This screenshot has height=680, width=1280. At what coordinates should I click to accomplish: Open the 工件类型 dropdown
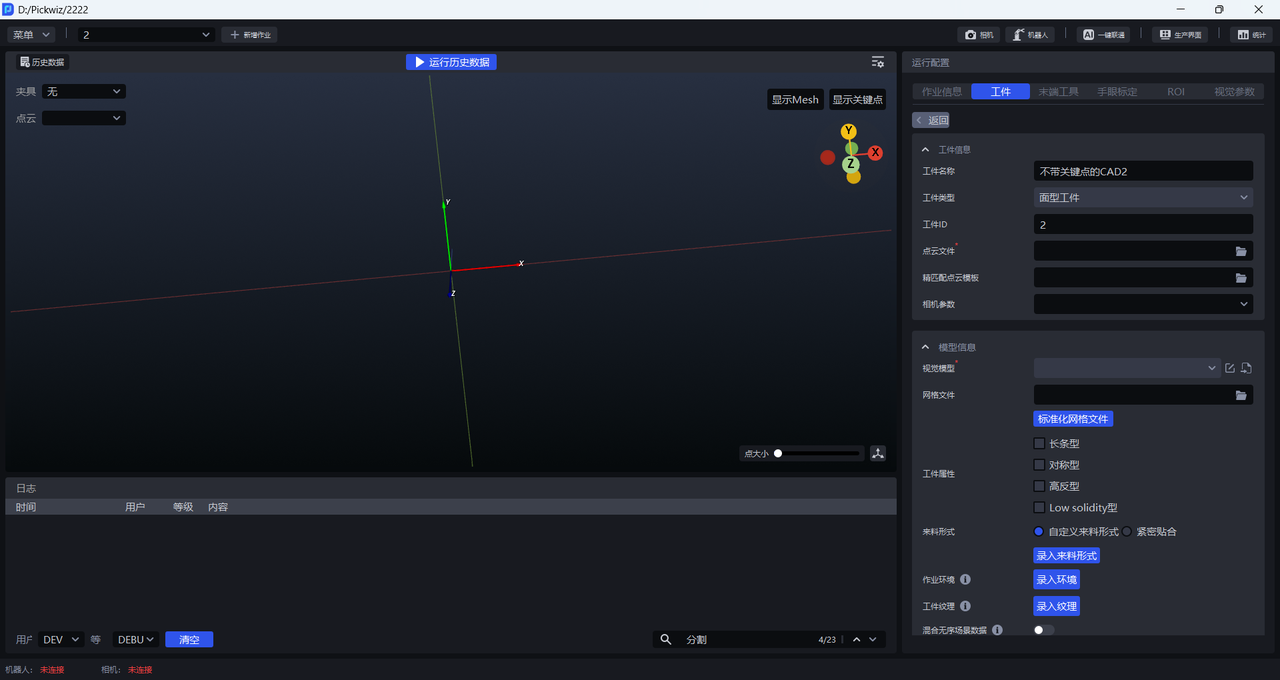(1142, 198)
